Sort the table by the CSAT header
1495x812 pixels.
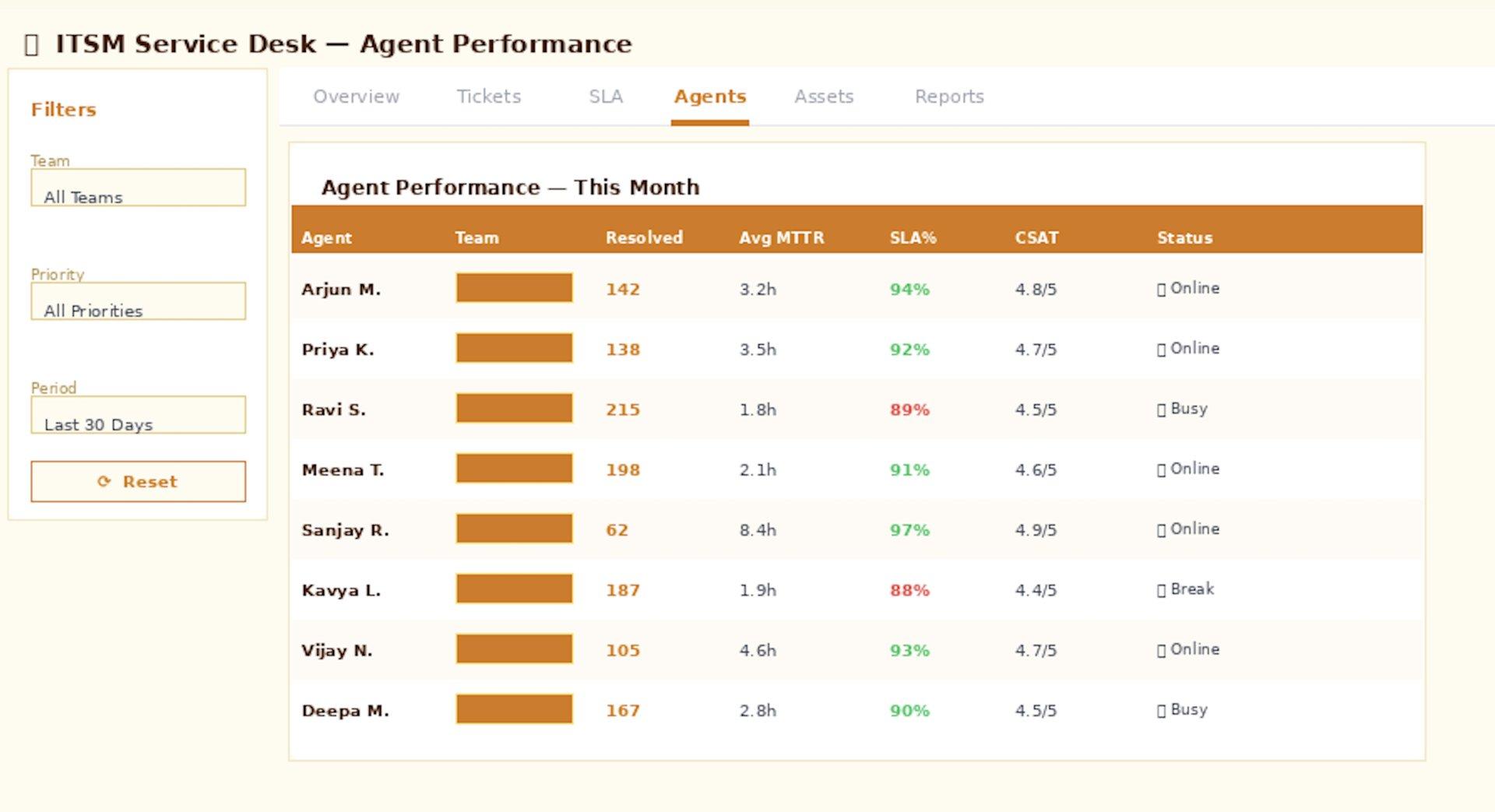click(1036, 237)
